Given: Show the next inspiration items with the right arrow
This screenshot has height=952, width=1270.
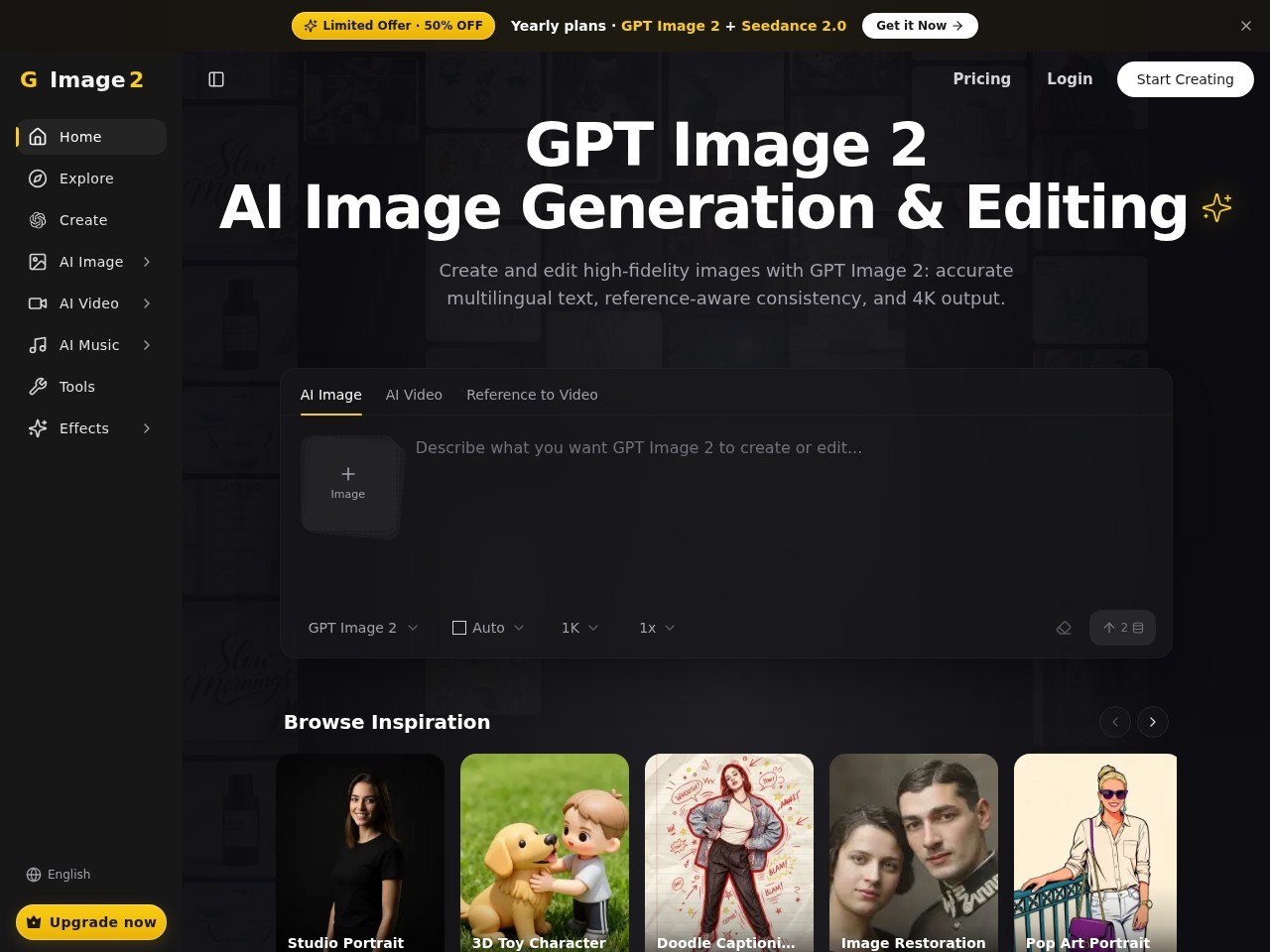Looking at the screenshot, I should (x=1153, y=722).
